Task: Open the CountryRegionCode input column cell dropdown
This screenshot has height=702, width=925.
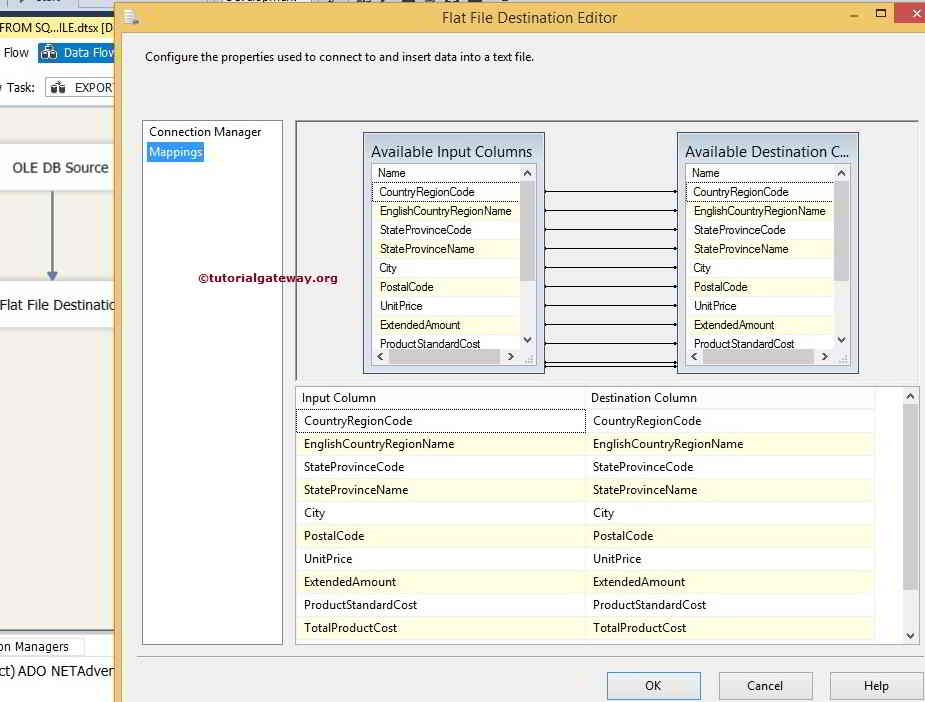Action: click(x=440, y=421)
